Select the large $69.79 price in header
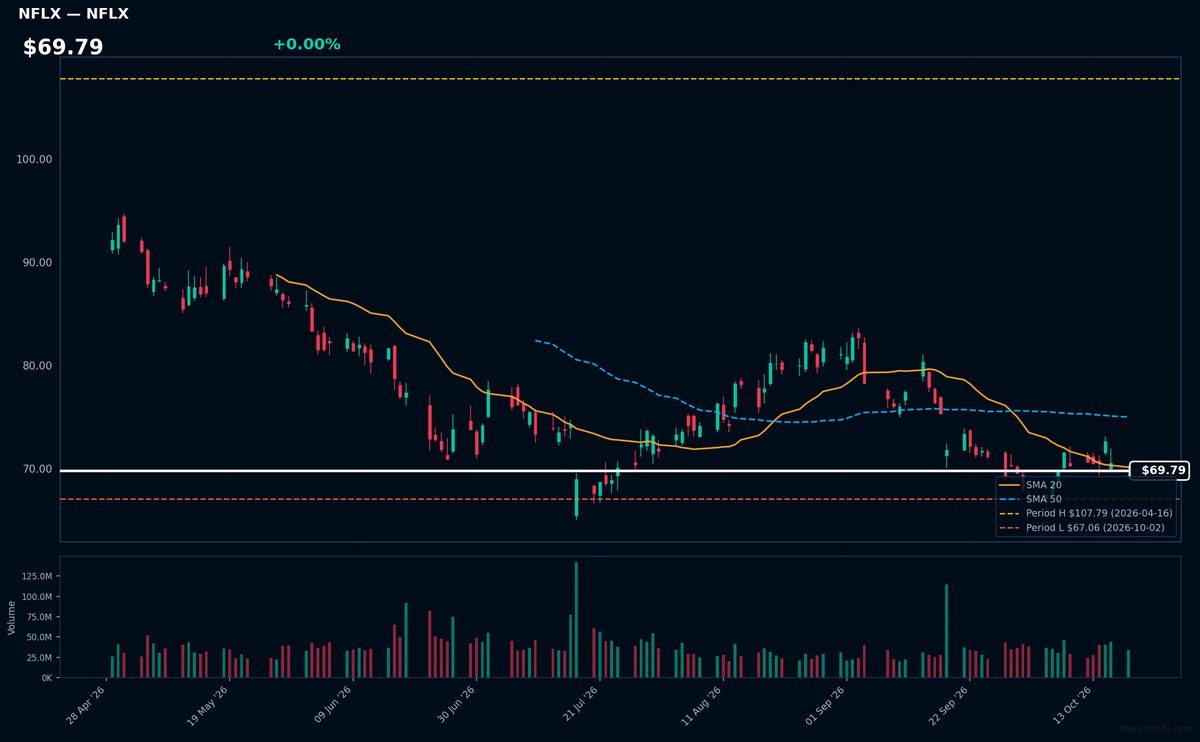The image size is (1200, 742). (63, 47)
